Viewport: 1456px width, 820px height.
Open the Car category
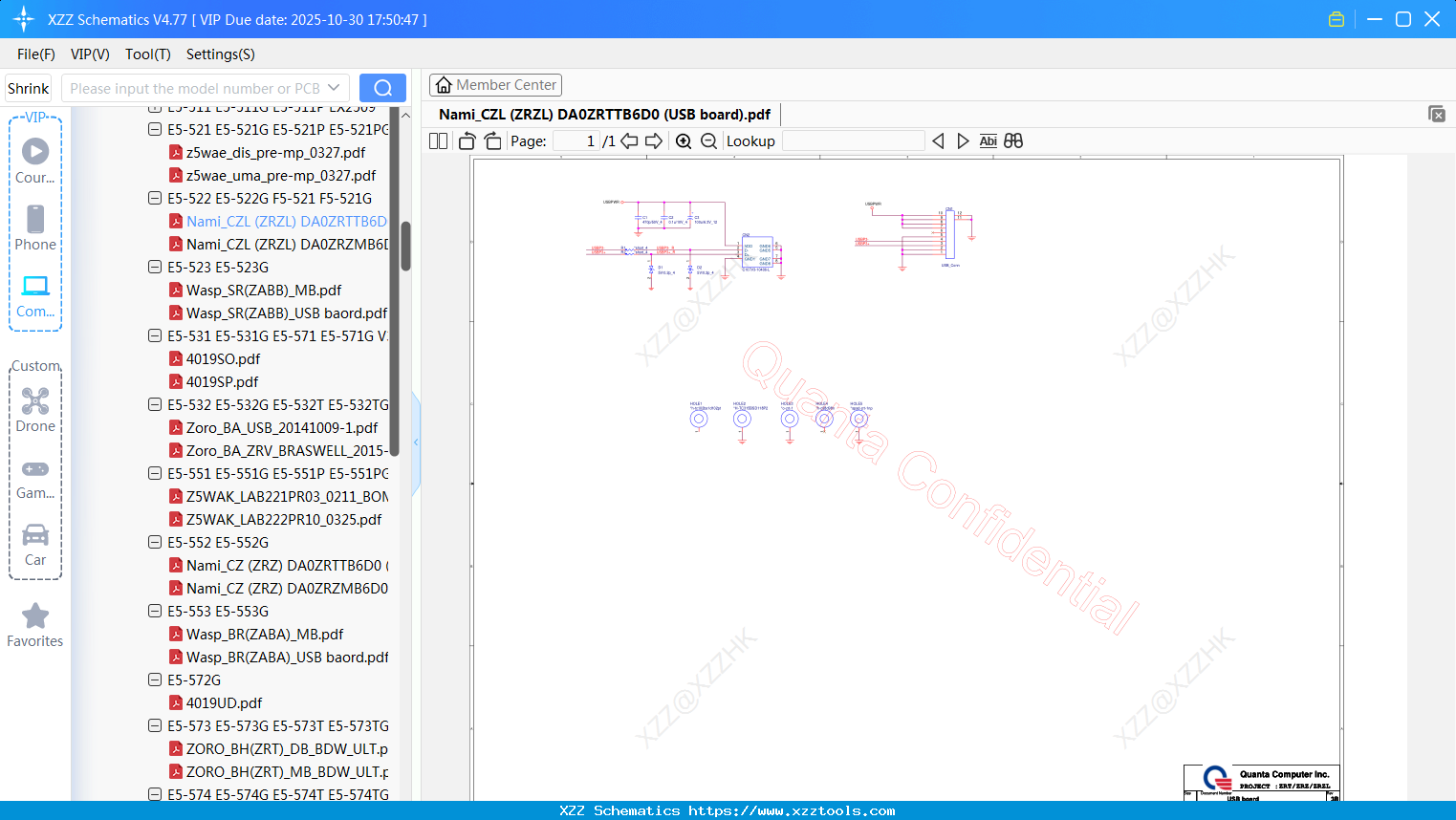point(35,544)
